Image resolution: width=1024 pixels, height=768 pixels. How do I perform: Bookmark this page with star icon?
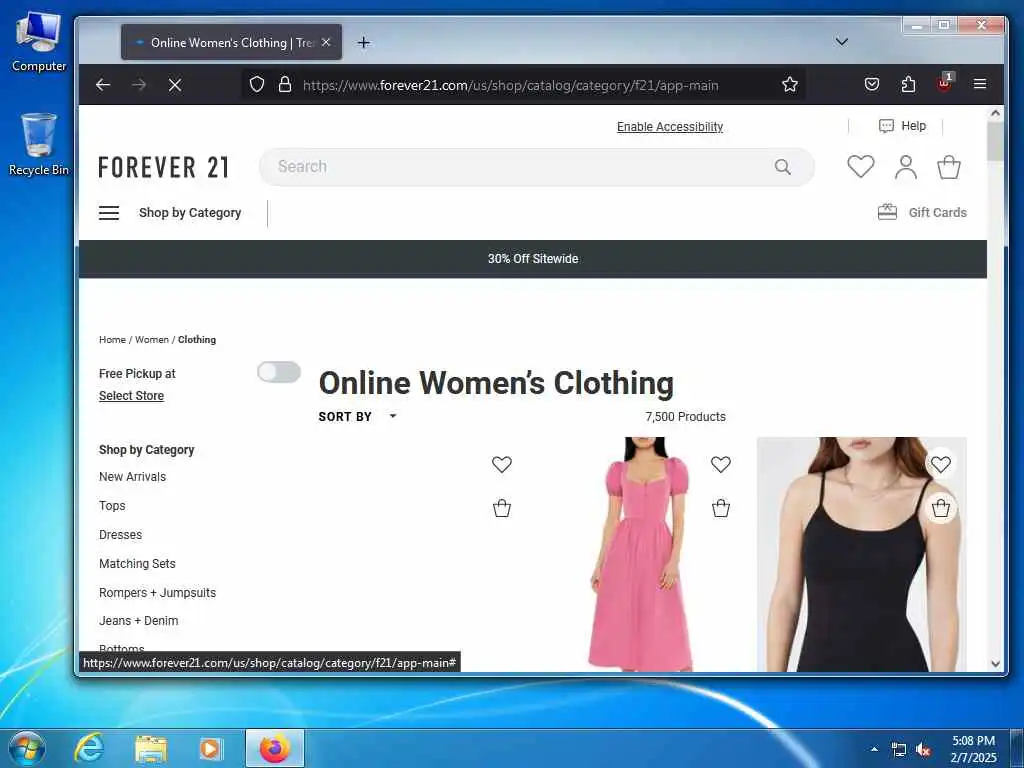[790, 84]
